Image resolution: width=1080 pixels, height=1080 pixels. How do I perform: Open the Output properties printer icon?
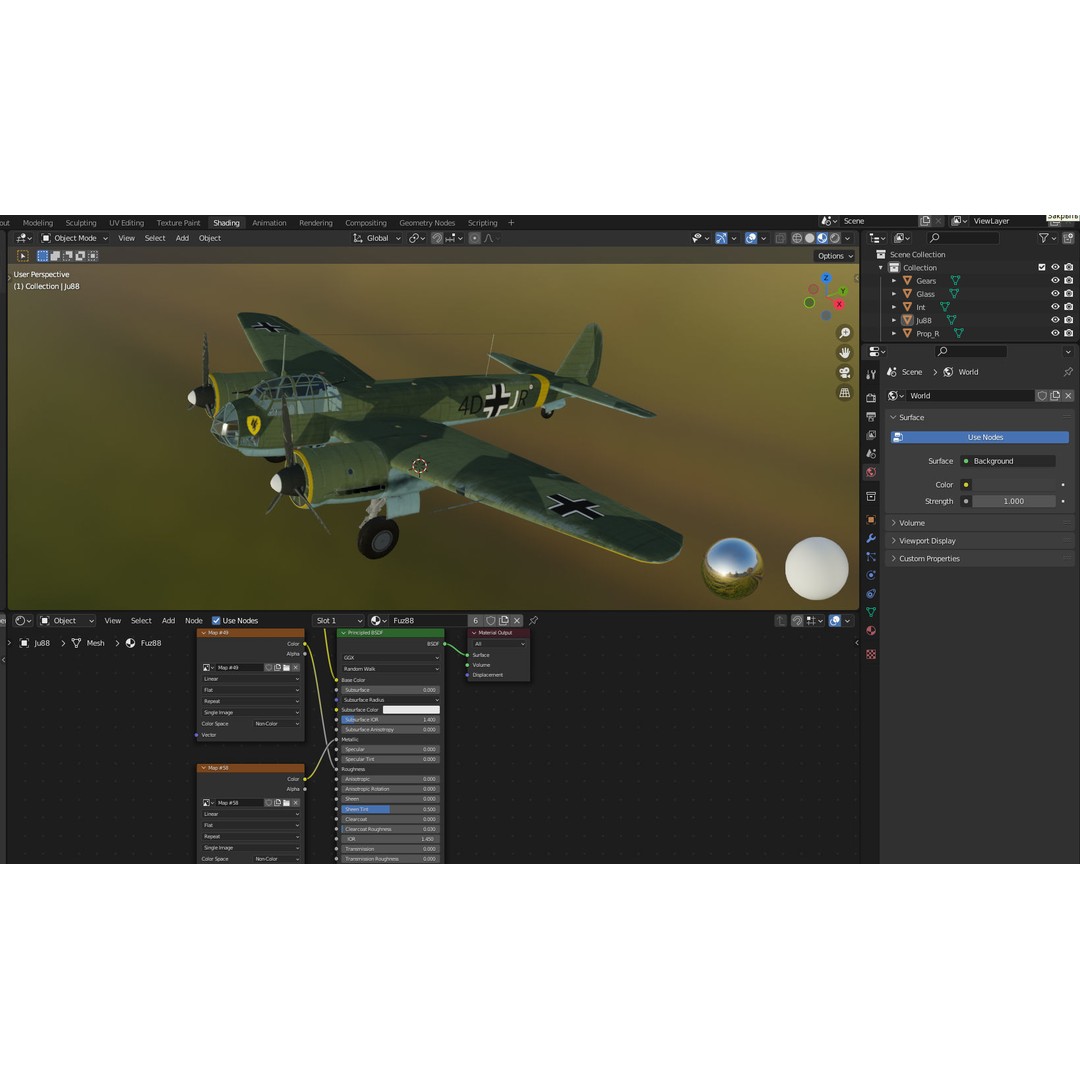(x=871, y=417)
